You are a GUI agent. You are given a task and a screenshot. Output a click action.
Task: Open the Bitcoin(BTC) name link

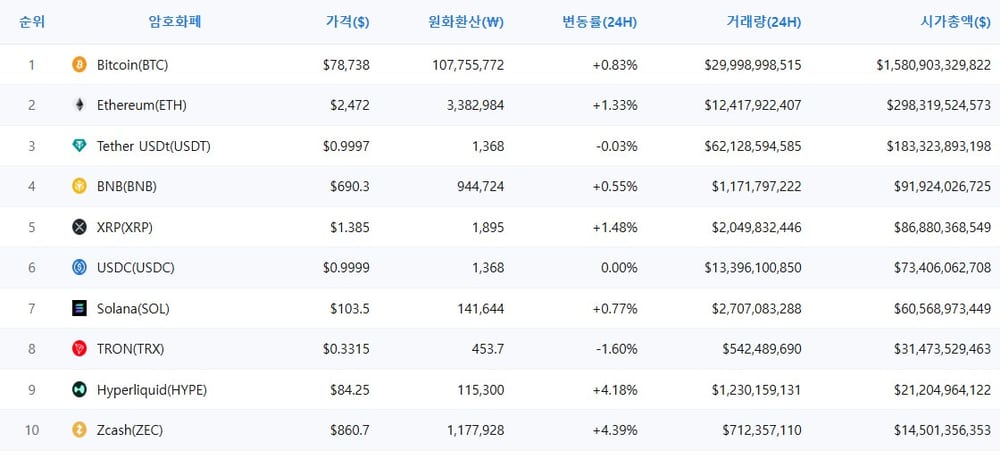(133, 65)
